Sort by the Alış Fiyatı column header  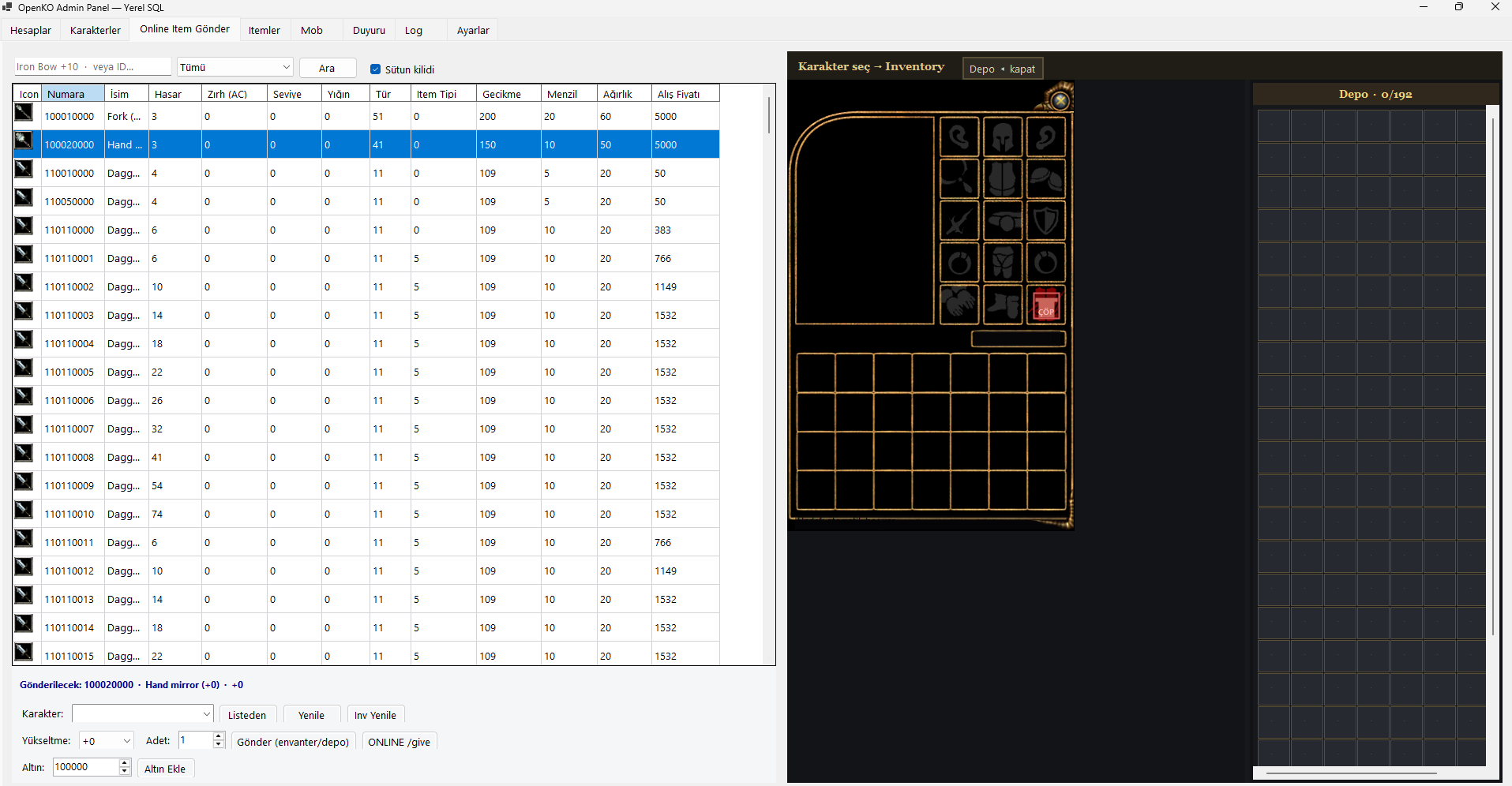685,94
